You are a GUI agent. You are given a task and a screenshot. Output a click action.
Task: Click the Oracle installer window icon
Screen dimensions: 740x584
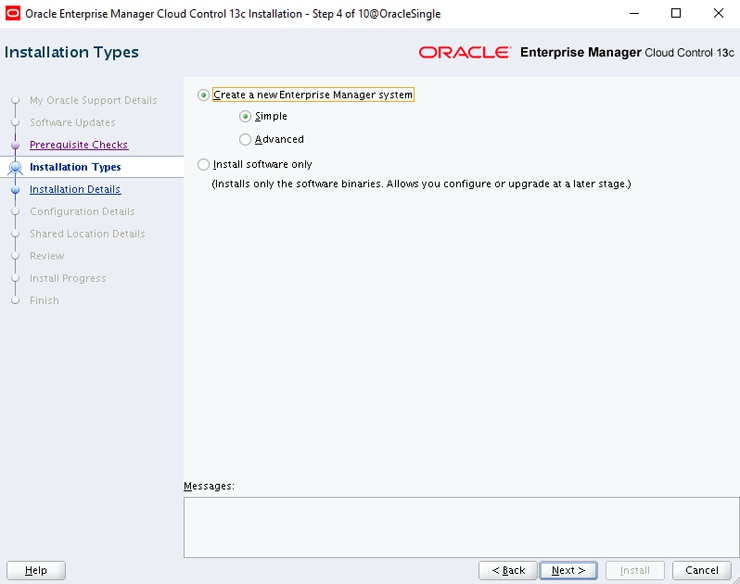13,13
